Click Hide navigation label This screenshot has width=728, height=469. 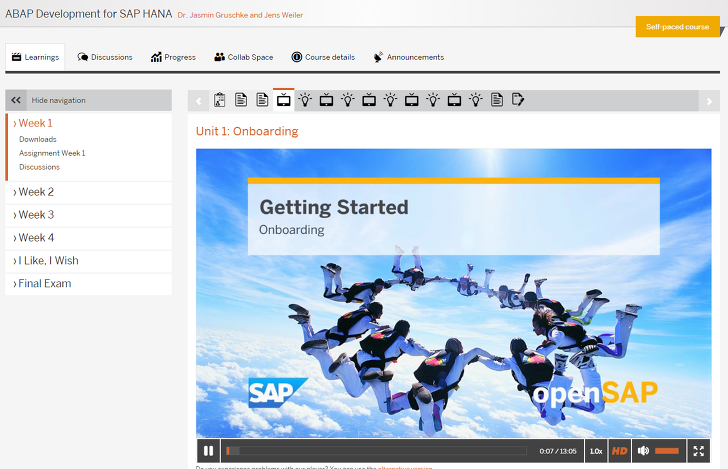click(58, 100)
